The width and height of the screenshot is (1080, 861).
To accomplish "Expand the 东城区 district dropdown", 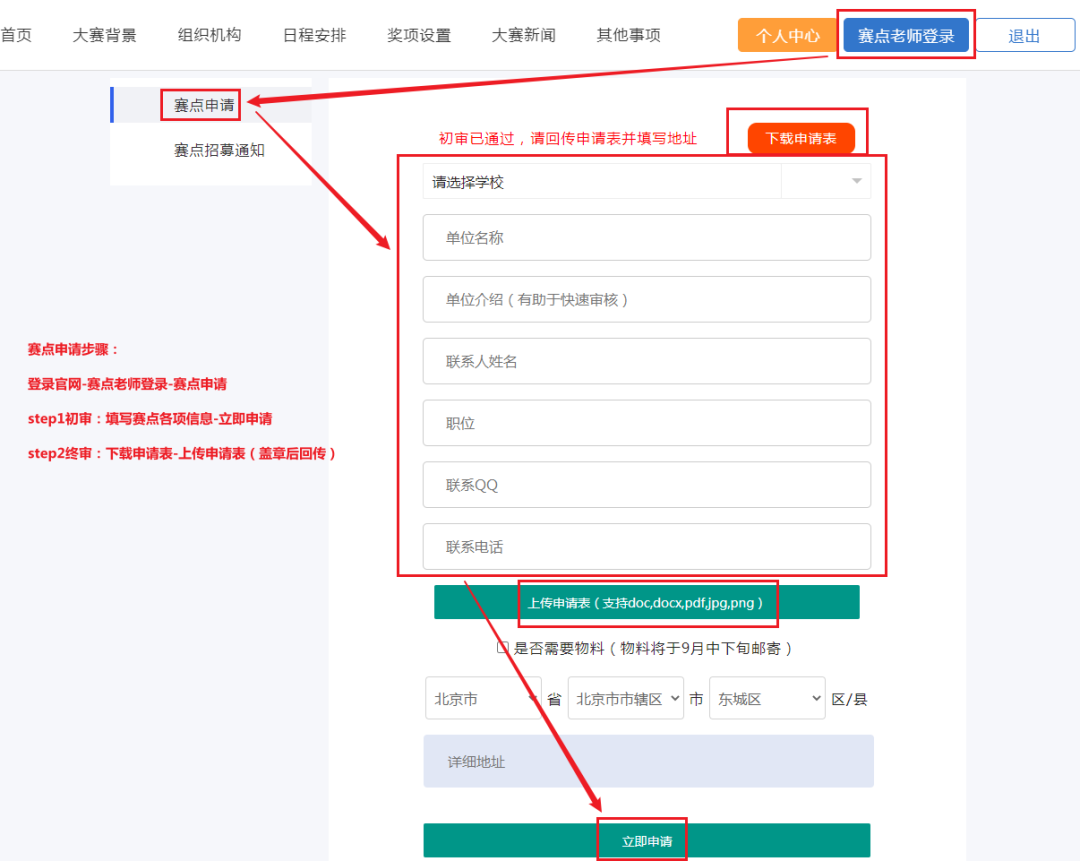I will (767, 698).
